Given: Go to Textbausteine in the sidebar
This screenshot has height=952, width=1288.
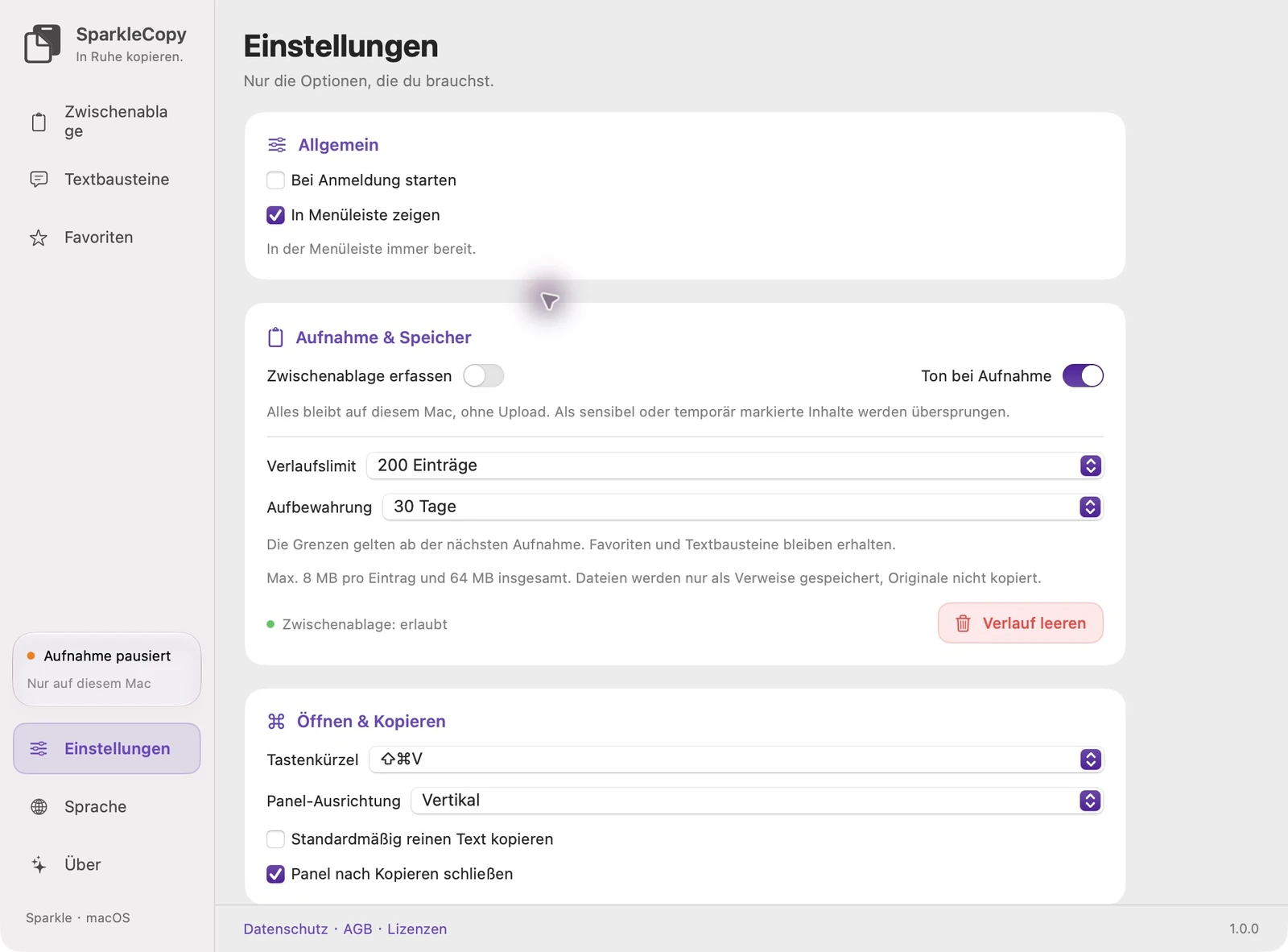Looking at the screenshot, I should click(x=107, y=180).
